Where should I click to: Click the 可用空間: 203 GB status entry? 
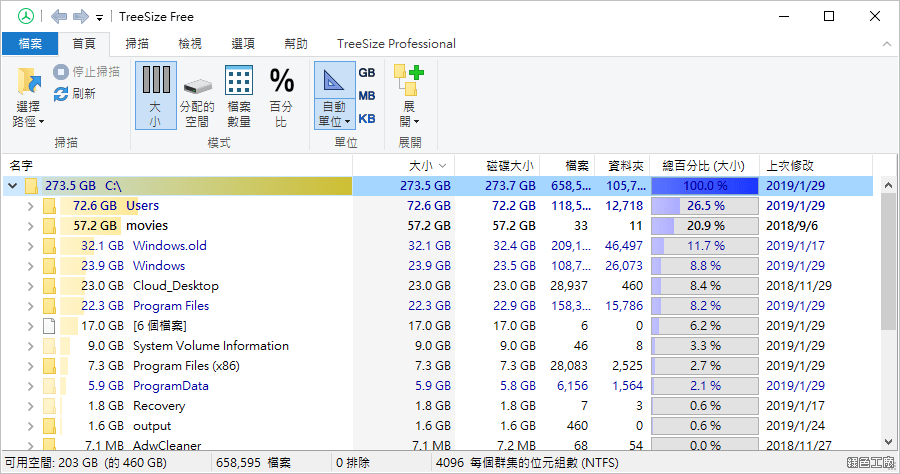click(86, 463)
